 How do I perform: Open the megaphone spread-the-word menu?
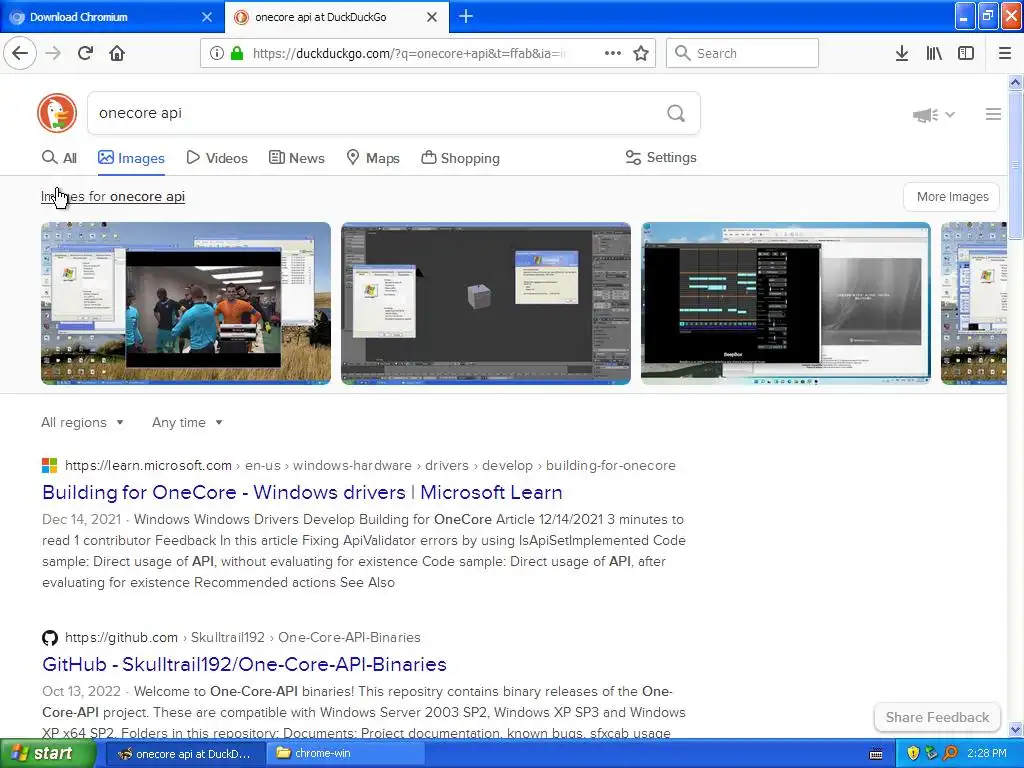pyautogui.click(x=933, y=115)
